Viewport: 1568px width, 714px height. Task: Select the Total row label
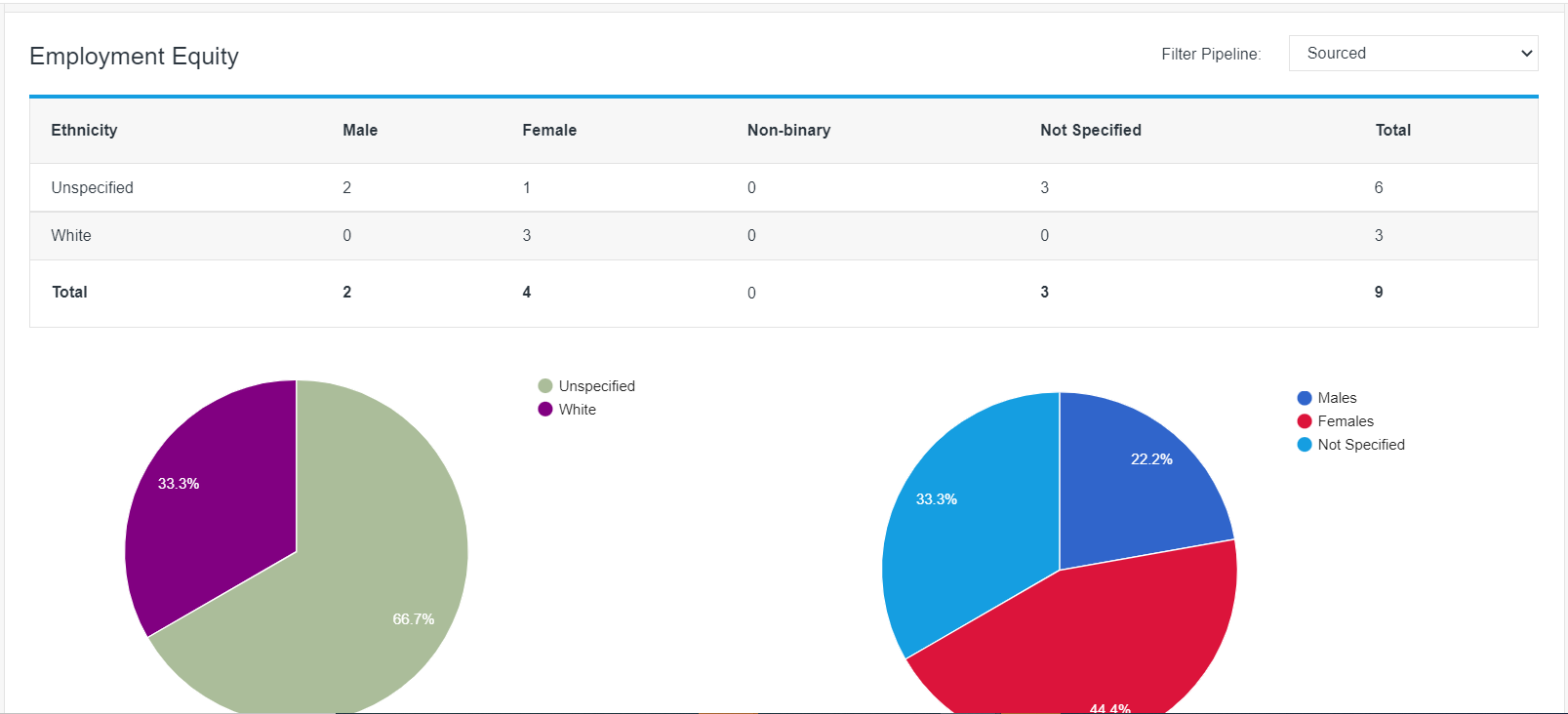(69, 292)
